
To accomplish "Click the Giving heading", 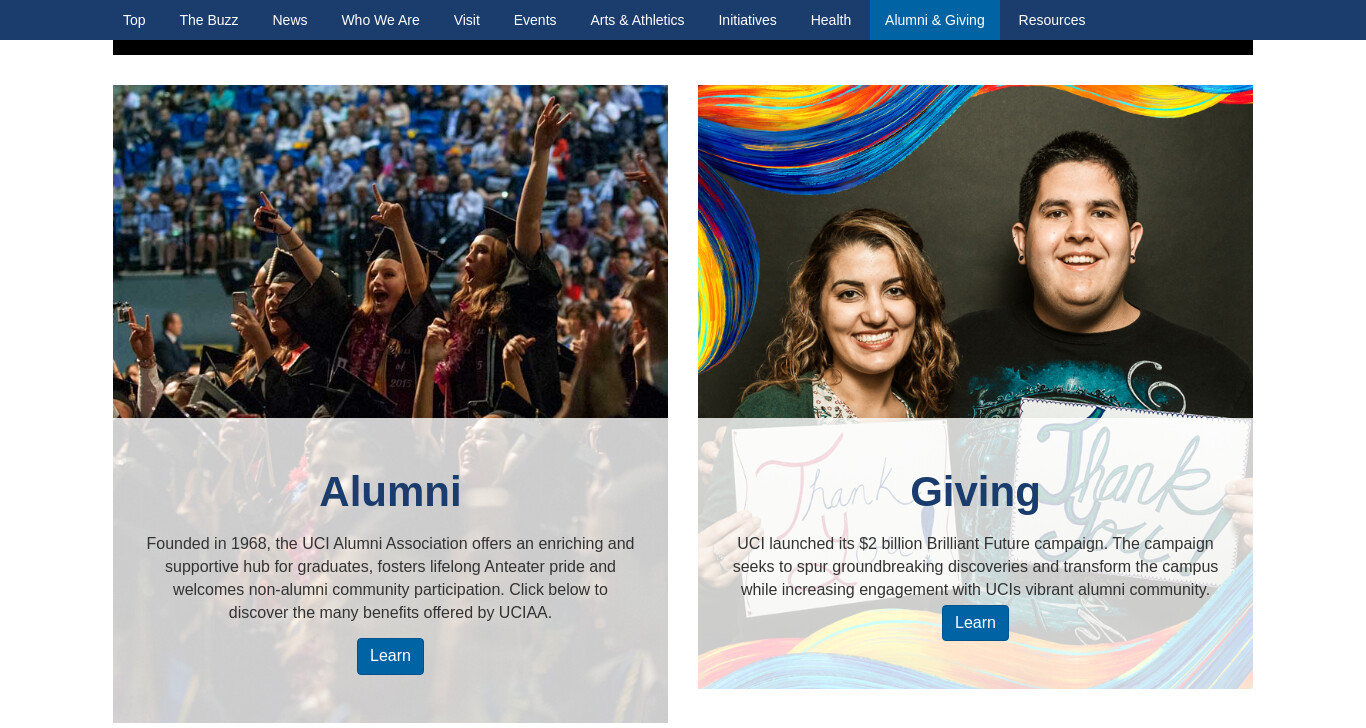I will click(x=975, y=491).
